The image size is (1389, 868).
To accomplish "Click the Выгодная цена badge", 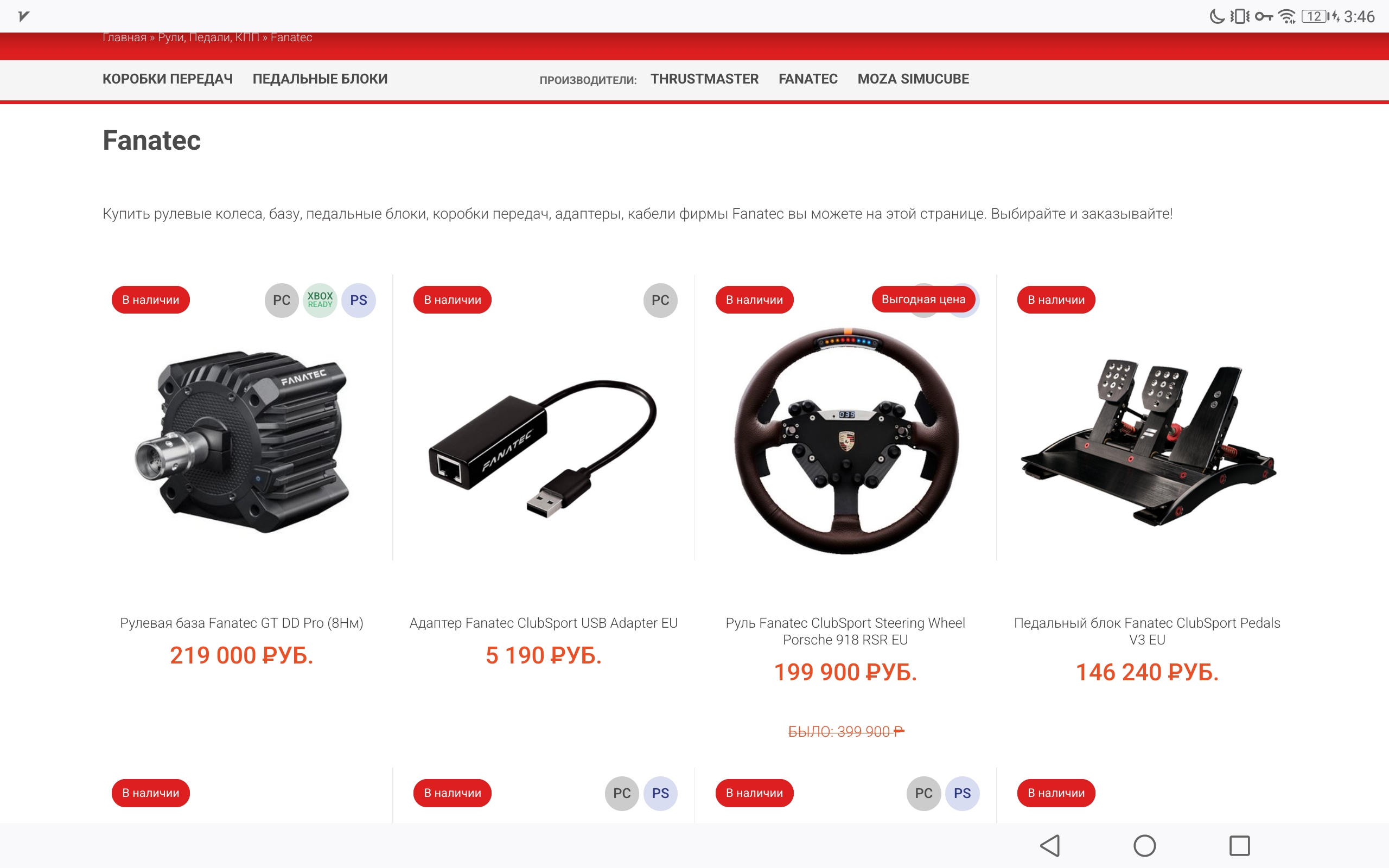I will click(x=923, y=299).
